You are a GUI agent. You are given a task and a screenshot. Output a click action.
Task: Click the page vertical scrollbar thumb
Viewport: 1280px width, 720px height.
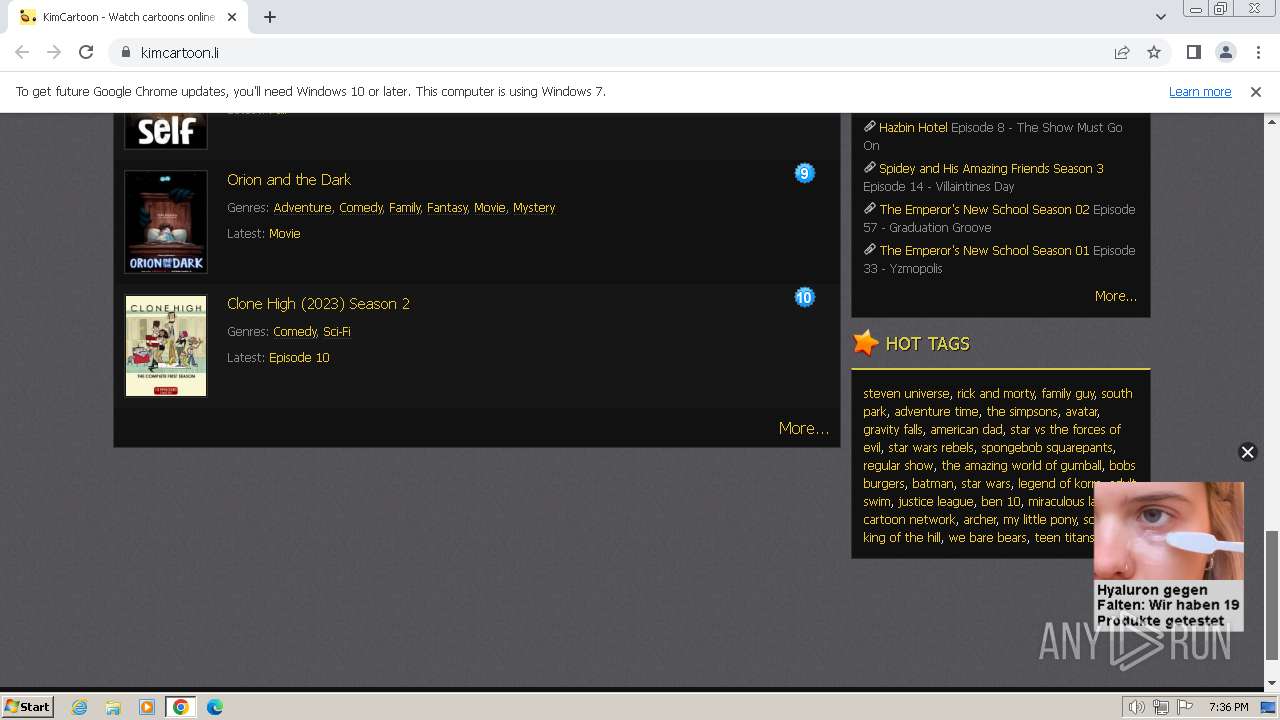point(1272,595)
